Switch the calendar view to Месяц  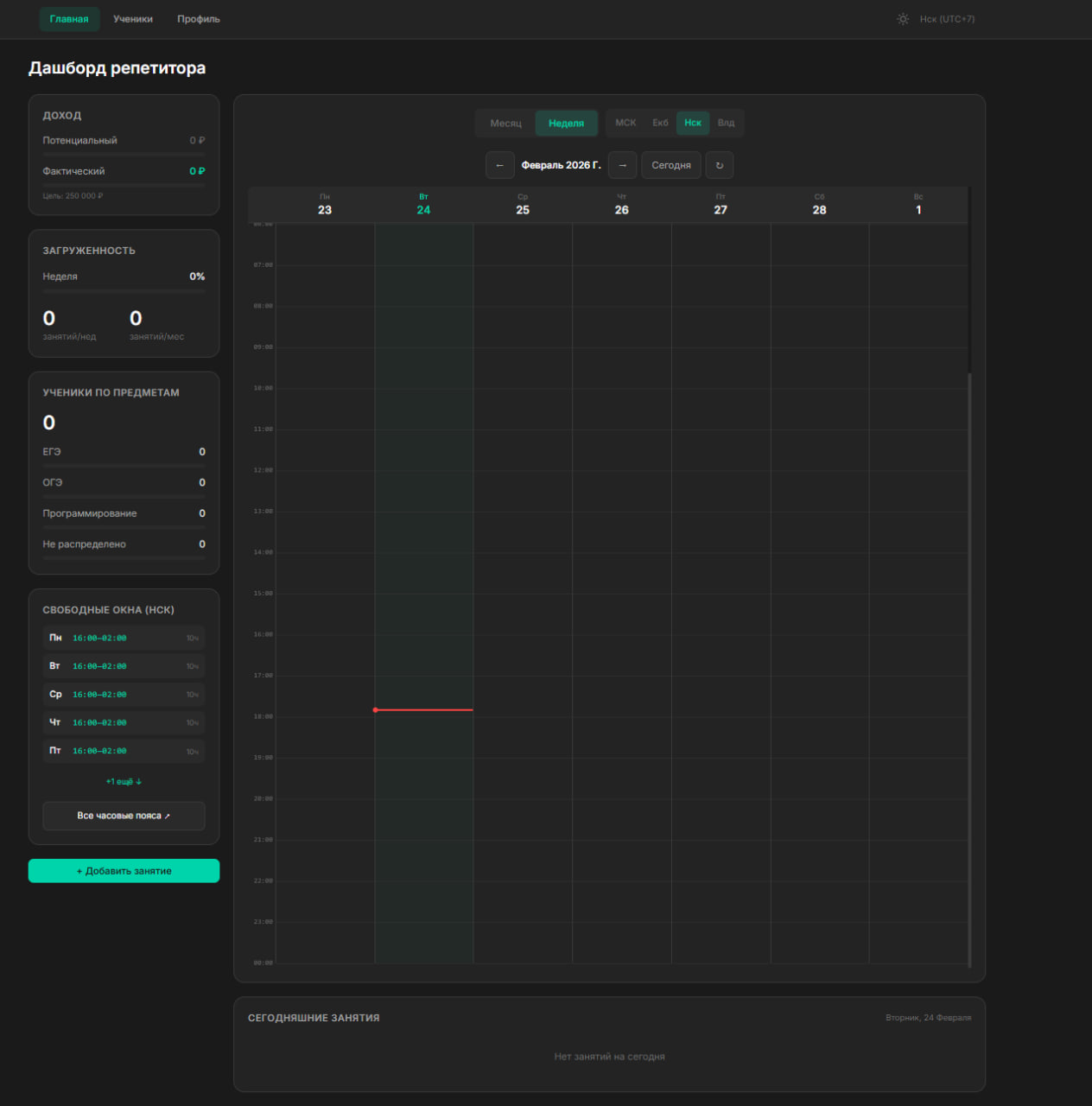pos(505,123)
